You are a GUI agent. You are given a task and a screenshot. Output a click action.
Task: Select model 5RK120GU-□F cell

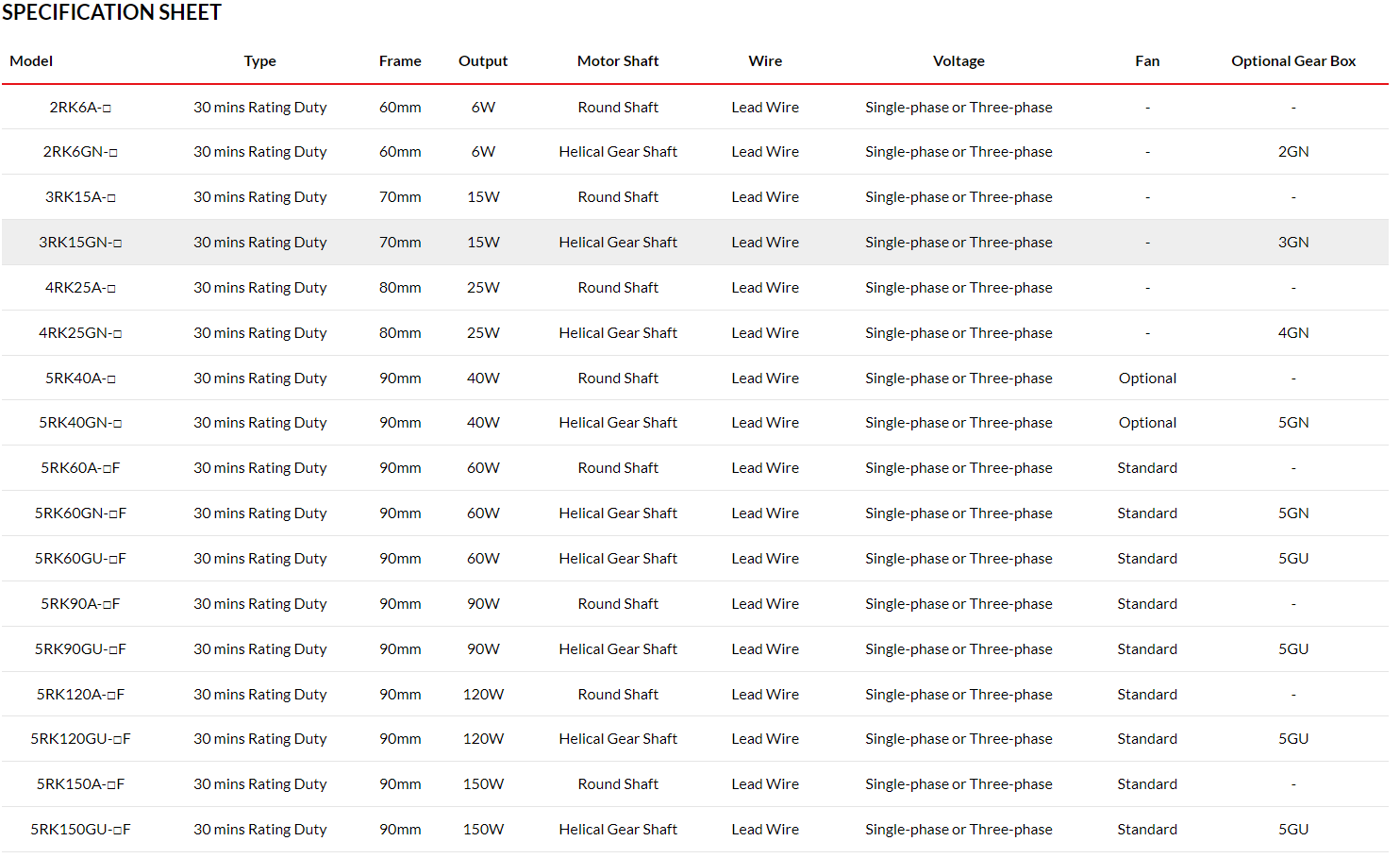pyautogui.click(x=80, y=739)
